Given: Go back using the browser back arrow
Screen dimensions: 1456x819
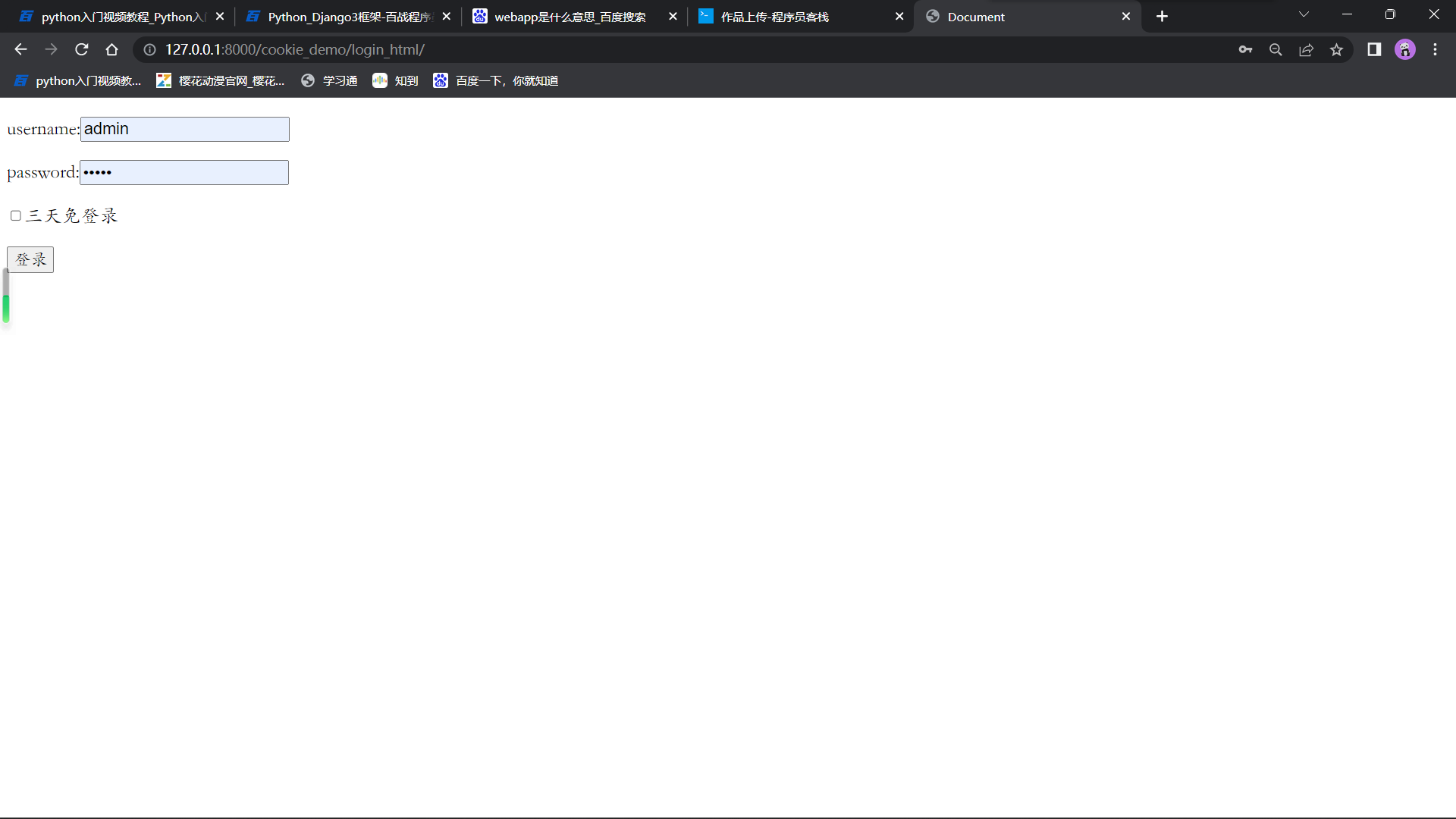Looking at the screenshot, I should (20, 49).
